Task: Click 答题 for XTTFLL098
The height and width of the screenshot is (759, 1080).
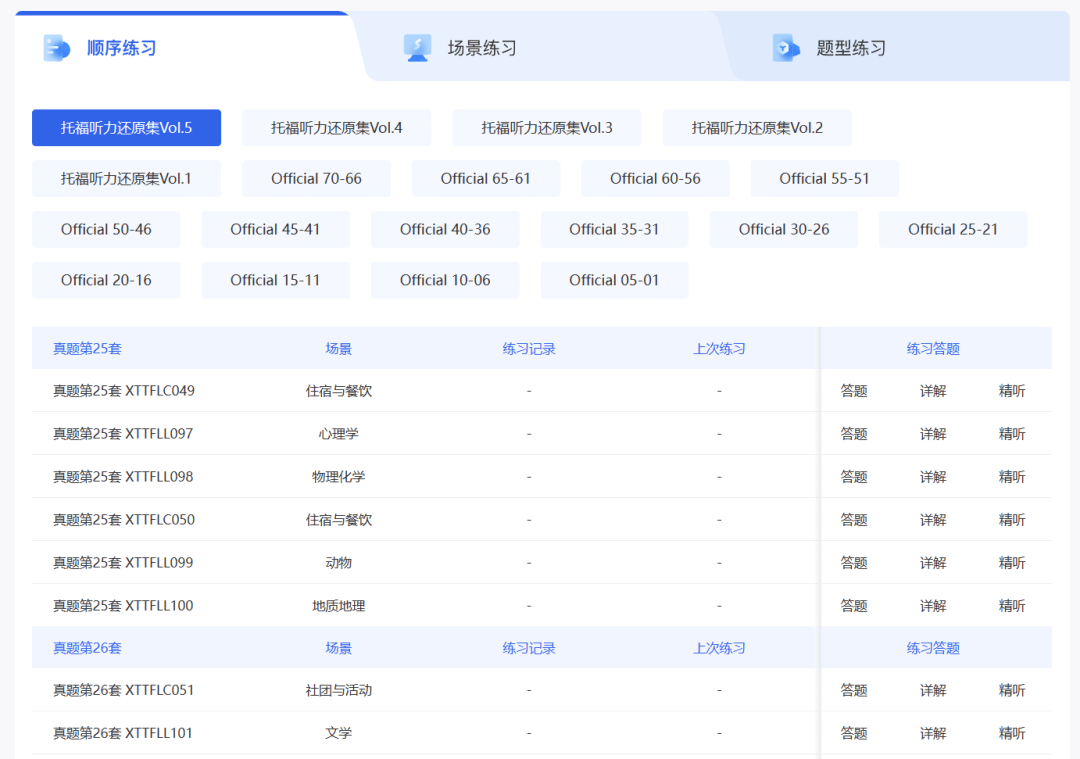Action: 854,477
